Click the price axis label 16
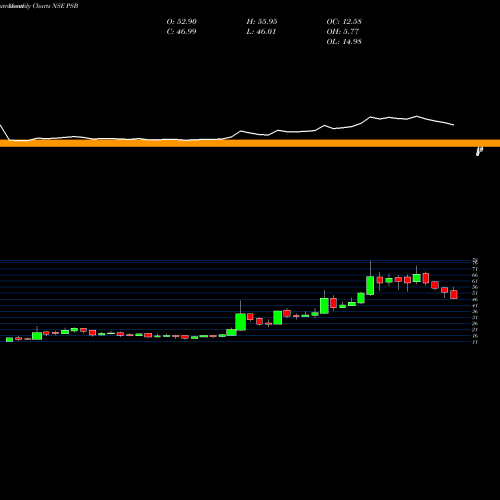Image resolution: width=500 pixels, height=500 pixels. pyautogui.click(x=475, y=336)
